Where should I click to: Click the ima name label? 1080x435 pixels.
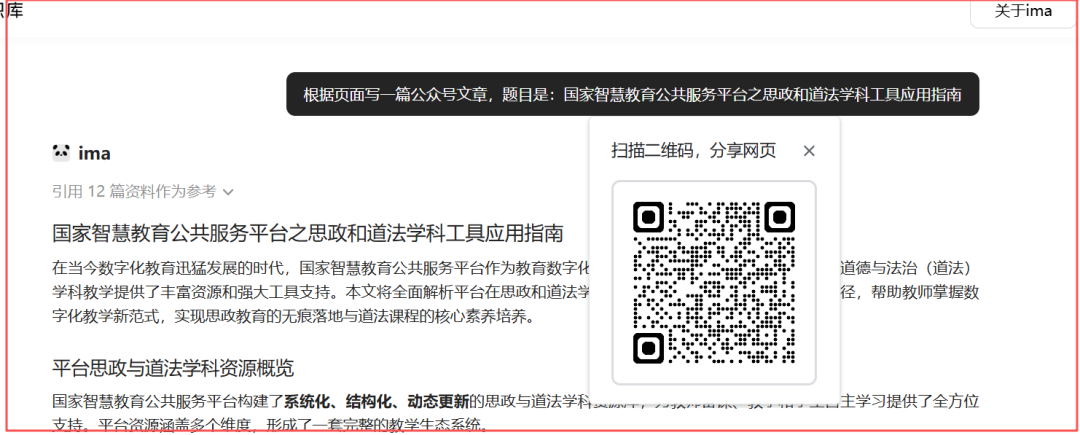[x=94, y=153]
